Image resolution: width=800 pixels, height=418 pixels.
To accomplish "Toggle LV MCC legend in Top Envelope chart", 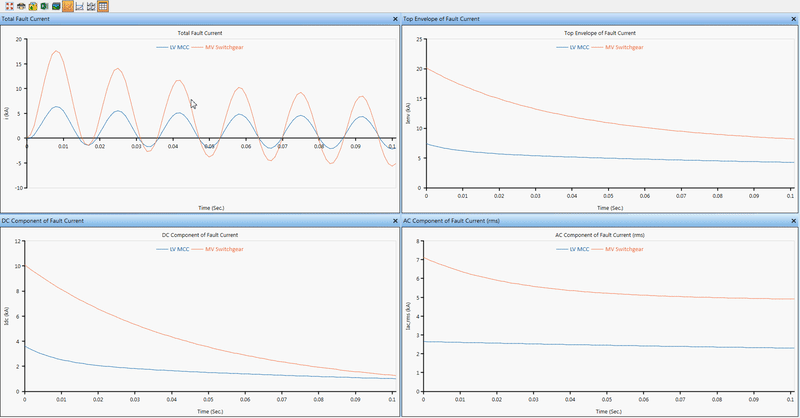I will 578,47.
